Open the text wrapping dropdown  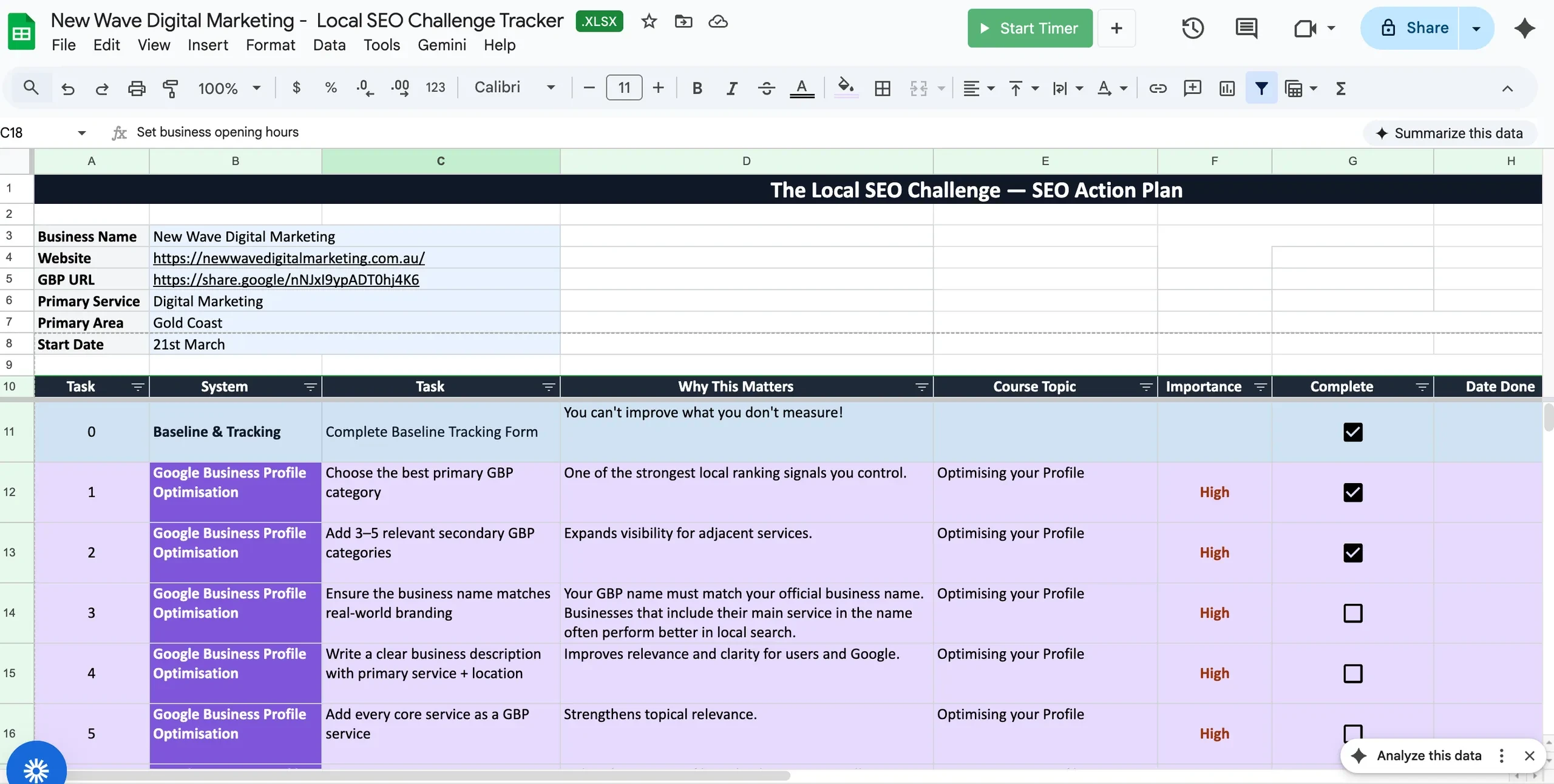(x=1068, y=89)
